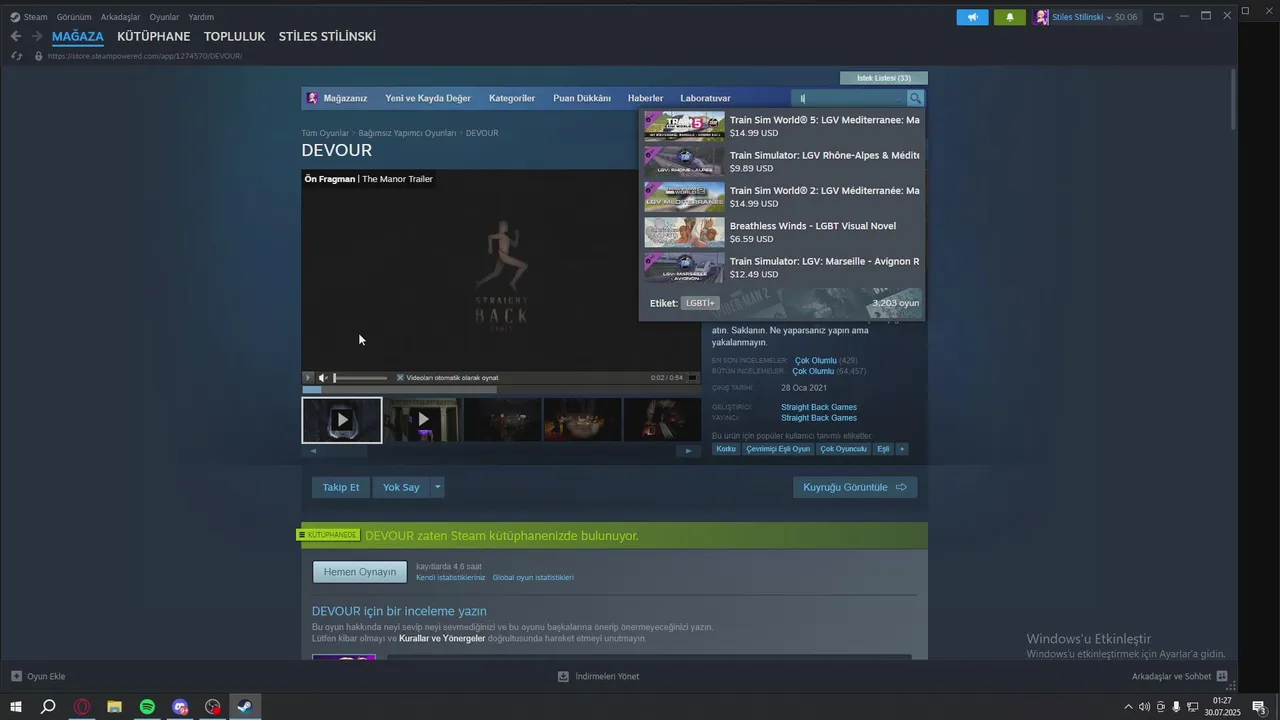Open Windows Start menu
The width and height of the screenshot is (1280, 720).
pyautogui.click(x=16, y=707)
